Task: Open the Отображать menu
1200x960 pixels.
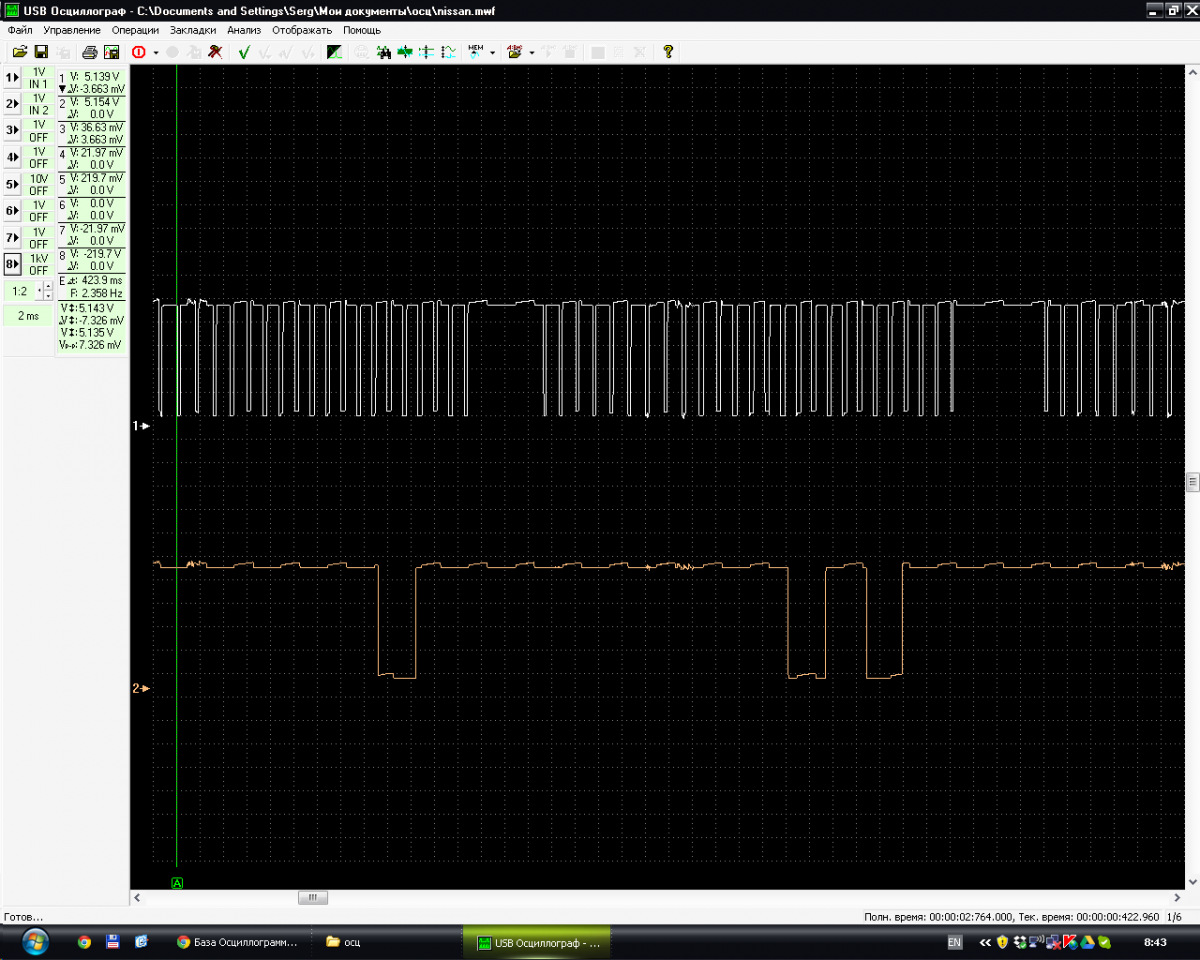Action: tap(302, 30)
